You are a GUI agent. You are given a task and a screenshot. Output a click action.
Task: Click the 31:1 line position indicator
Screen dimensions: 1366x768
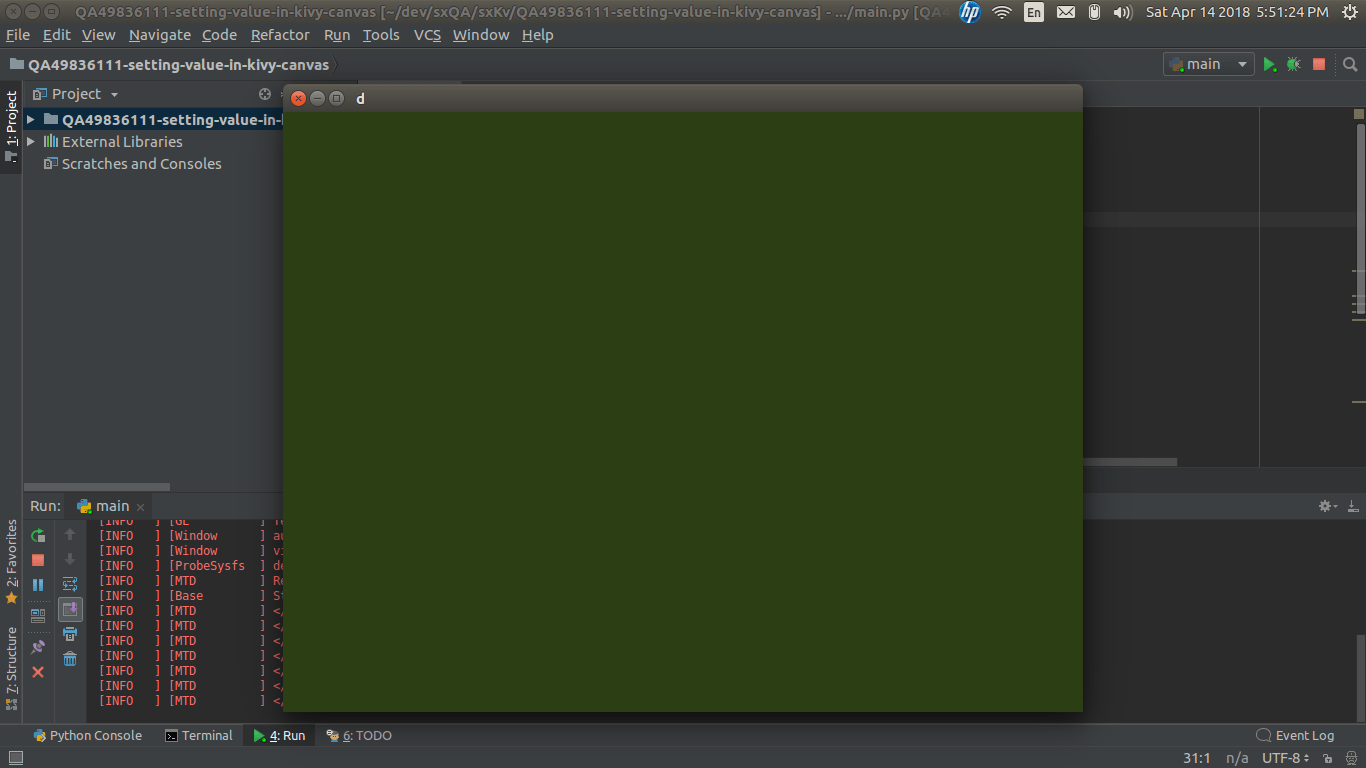pyautogui.click(x=1199, y=758)
